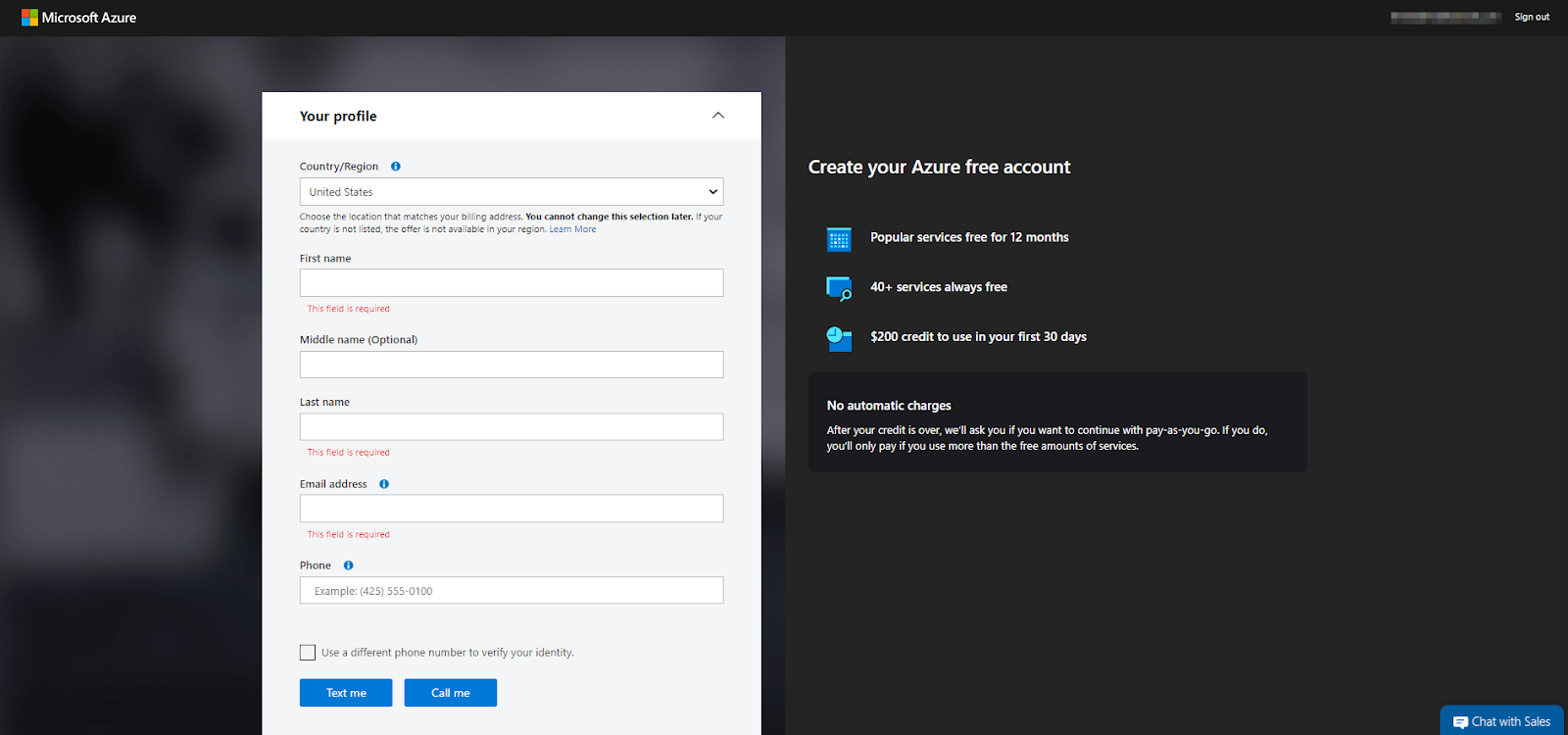Collapse the Your profile section chevron
This screenshot has height=735, width=1568.
click(718, 116)
